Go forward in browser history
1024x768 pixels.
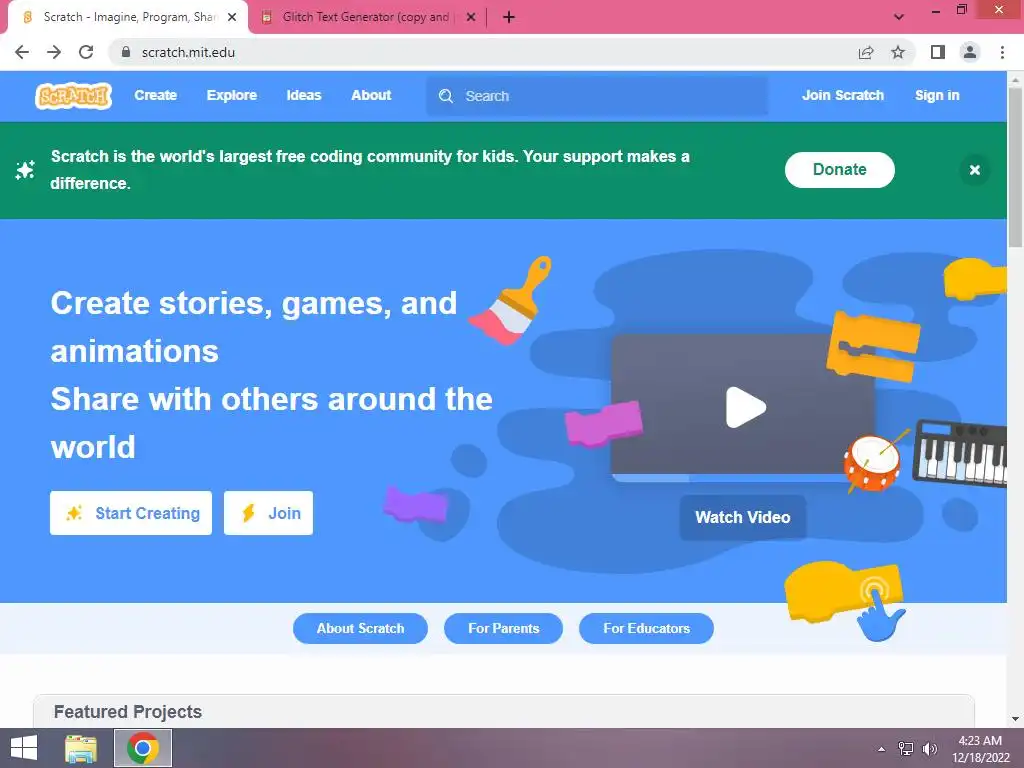click(54, 52)
